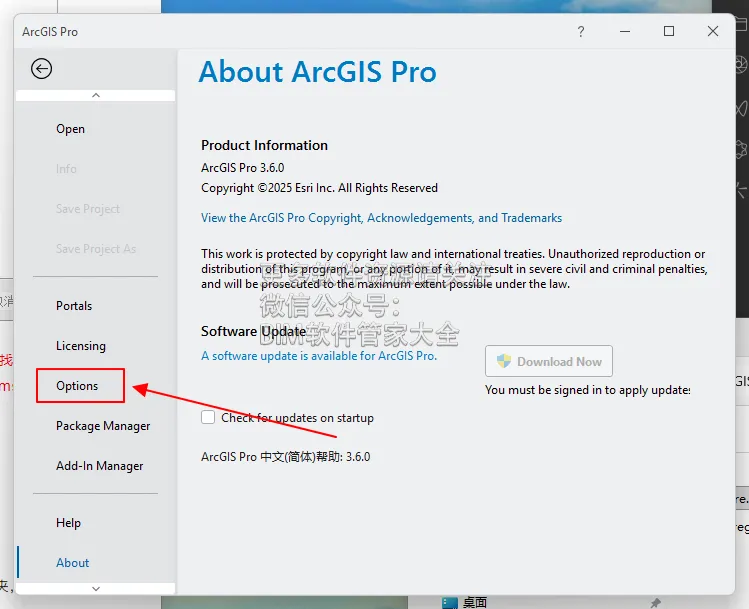Open the Open page in the sidebar
749x609 pixels.
click(x=70, y=129)
